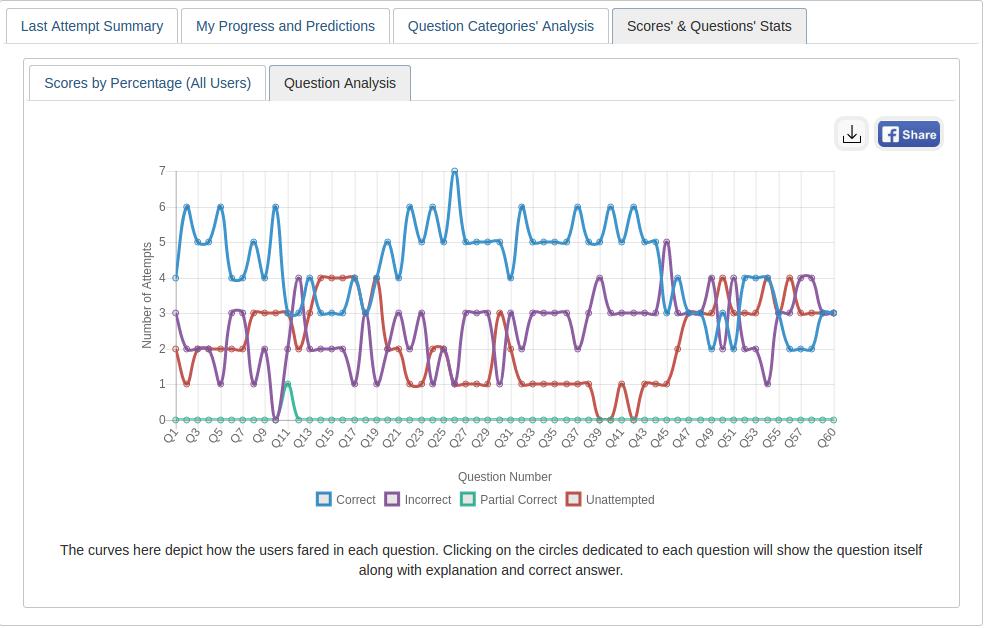This screenshot has width=987, height=628.
Task: Click the Incorrect data point for Q1
Action: (x=176, y=313)
